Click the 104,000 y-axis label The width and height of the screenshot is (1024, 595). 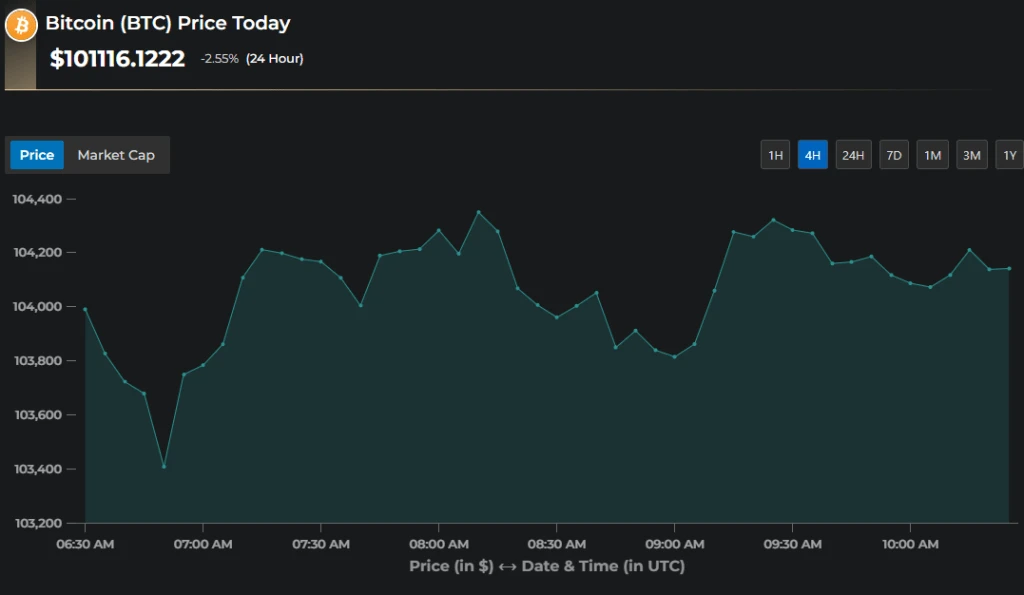37,306
